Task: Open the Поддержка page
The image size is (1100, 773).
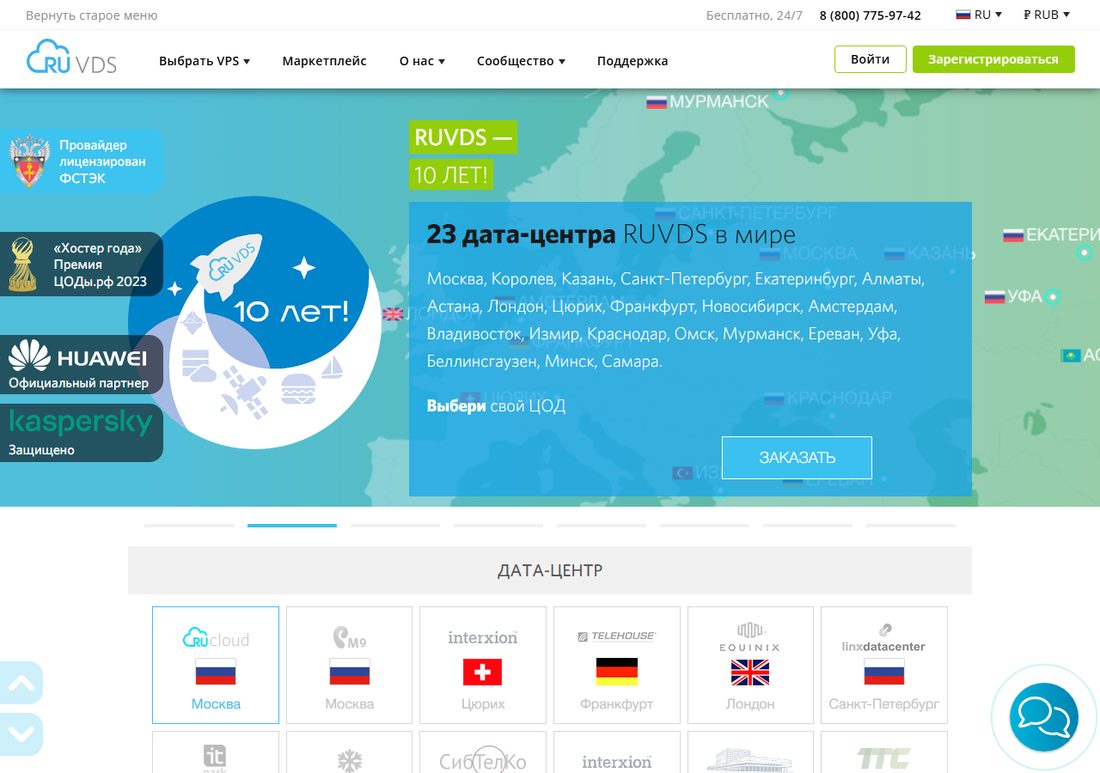Action: [632, 61]
